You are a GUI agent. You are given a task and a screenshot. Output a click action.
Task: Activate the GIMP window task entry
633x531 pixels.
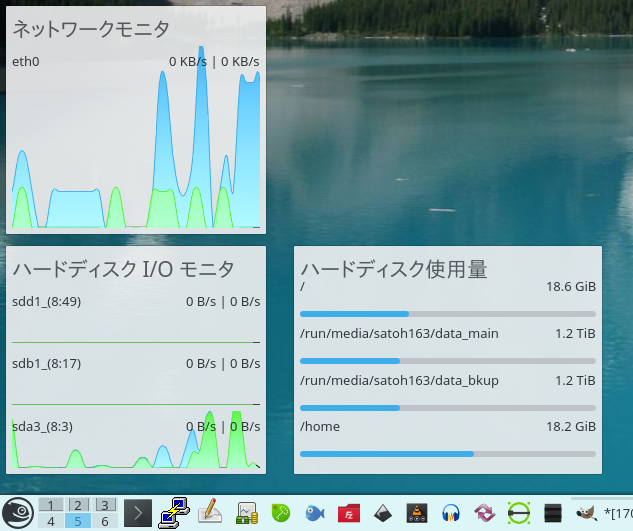[x=603, y=513]
